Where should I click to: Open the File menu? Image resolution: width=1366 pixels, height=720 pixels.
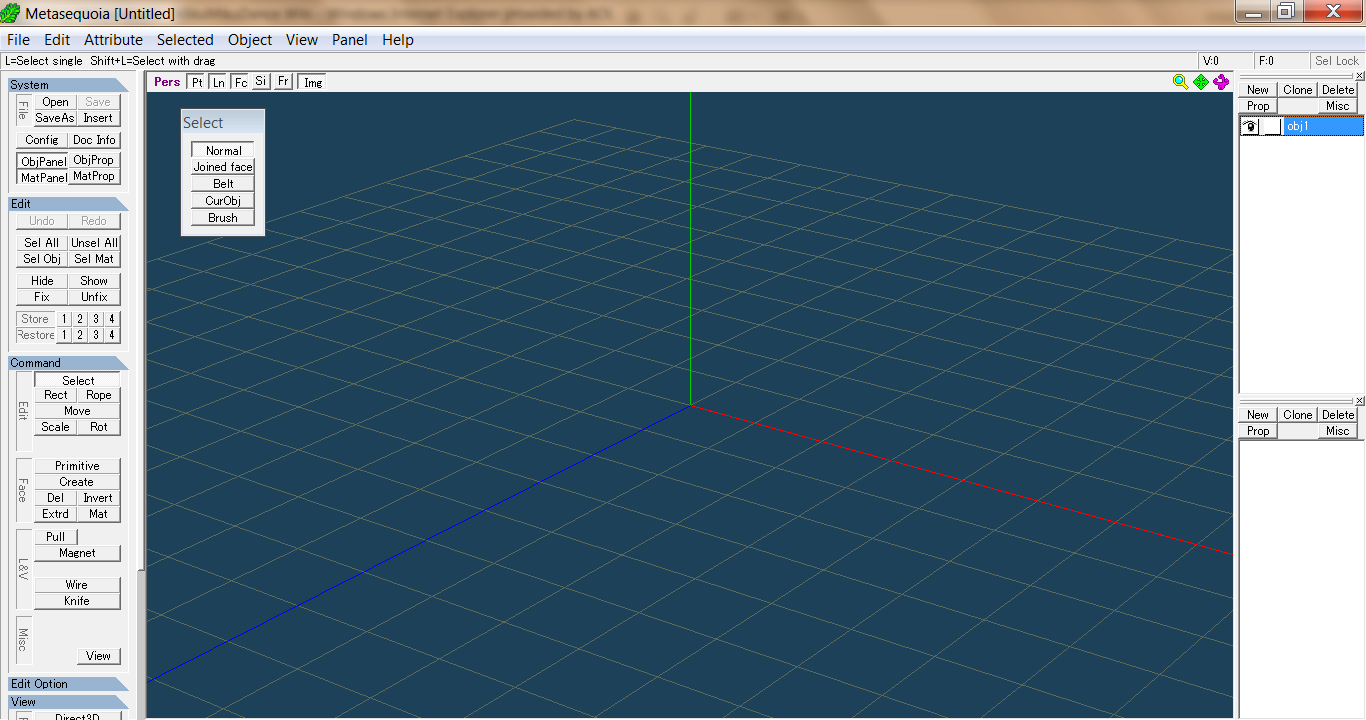(18, 40)
